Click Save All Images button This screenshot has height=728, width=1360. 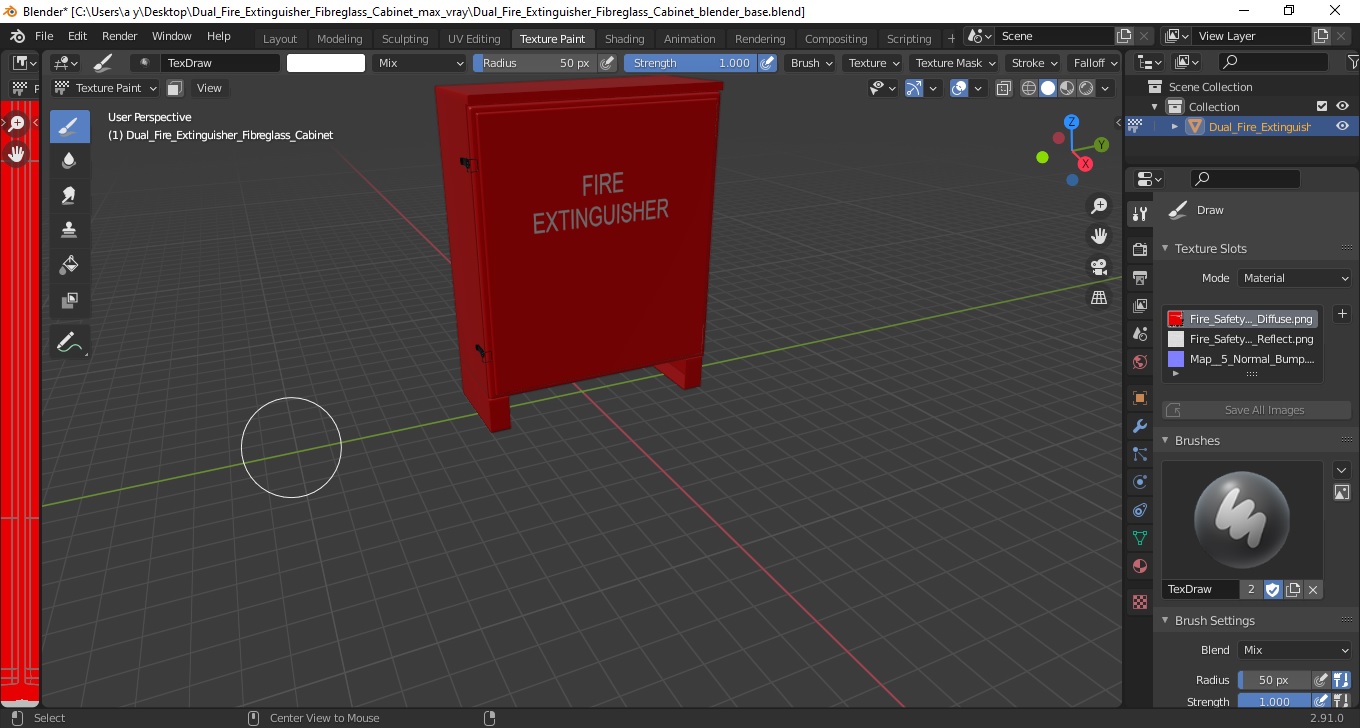click(x=1256, y=410)
